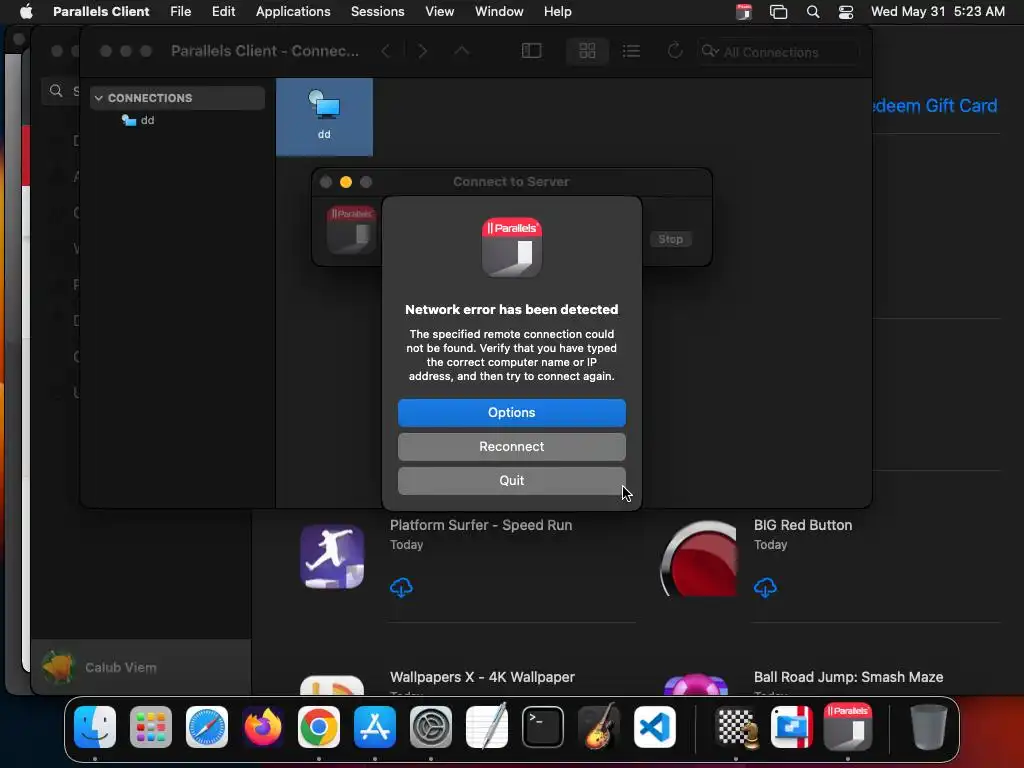
Task: Open the Edit menu
Action: point(223,12)
